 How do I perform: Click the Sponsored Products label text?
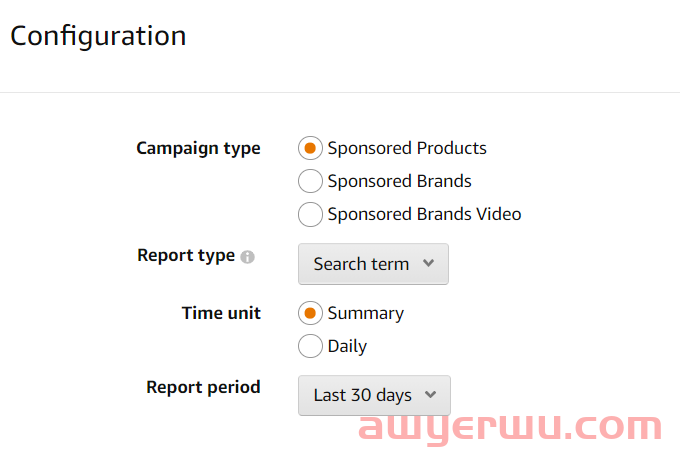click(x=407, y=148)
